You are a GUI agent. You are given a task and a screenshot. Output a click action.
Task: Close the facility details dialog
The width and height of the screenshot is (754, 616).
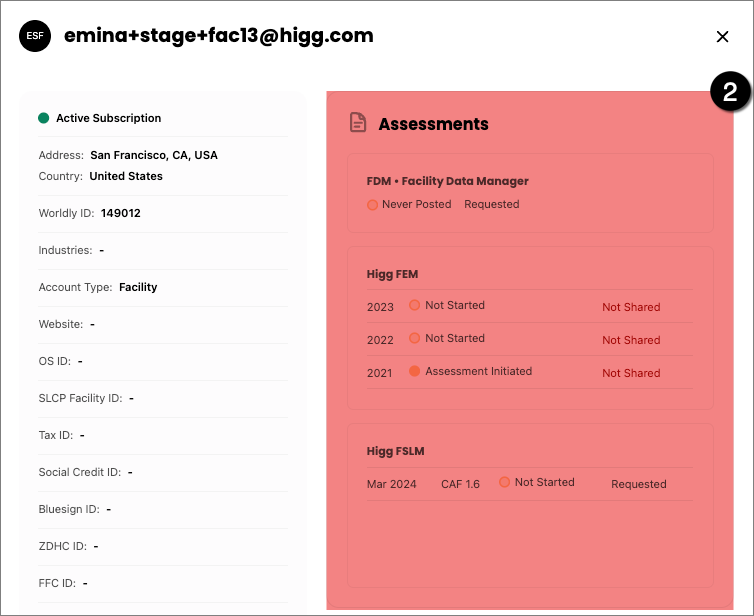click(x=722, y=37)
